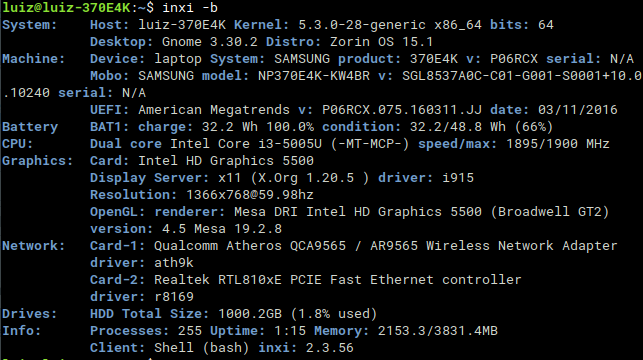Click the battery charge '100.0%'
Image resolution: width=643 pixels, height=360 pixels.
coord(290,127)
